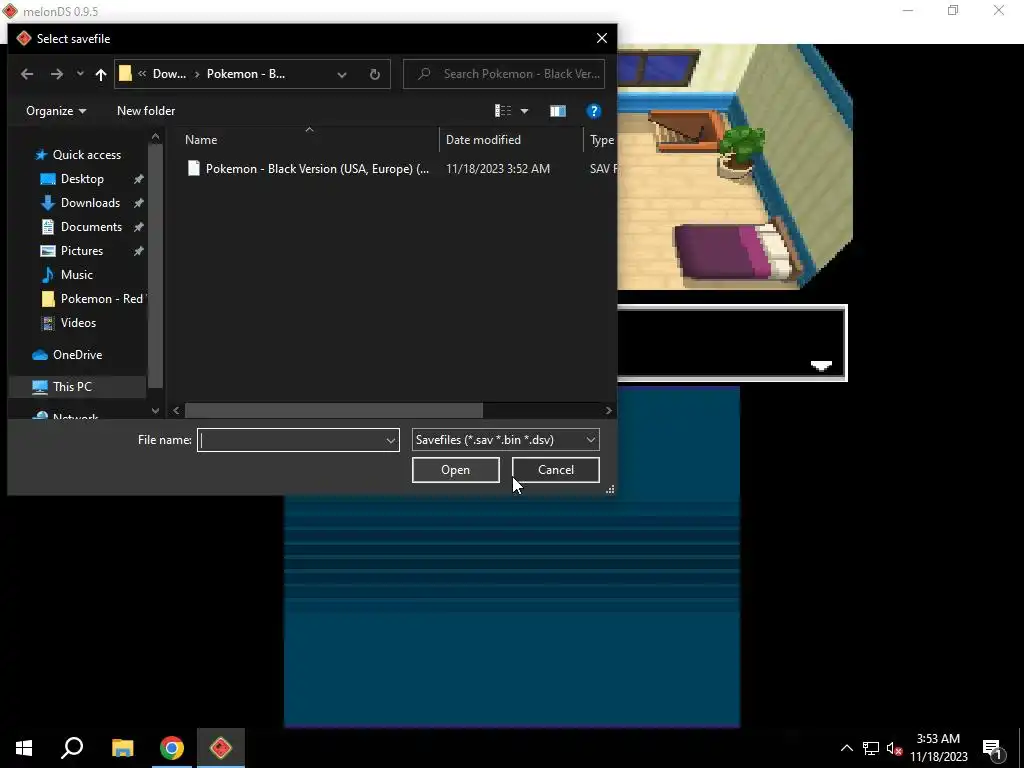
Task: Select the Pokemon - B... breadcrumb
Action: [x=246, y=74]
